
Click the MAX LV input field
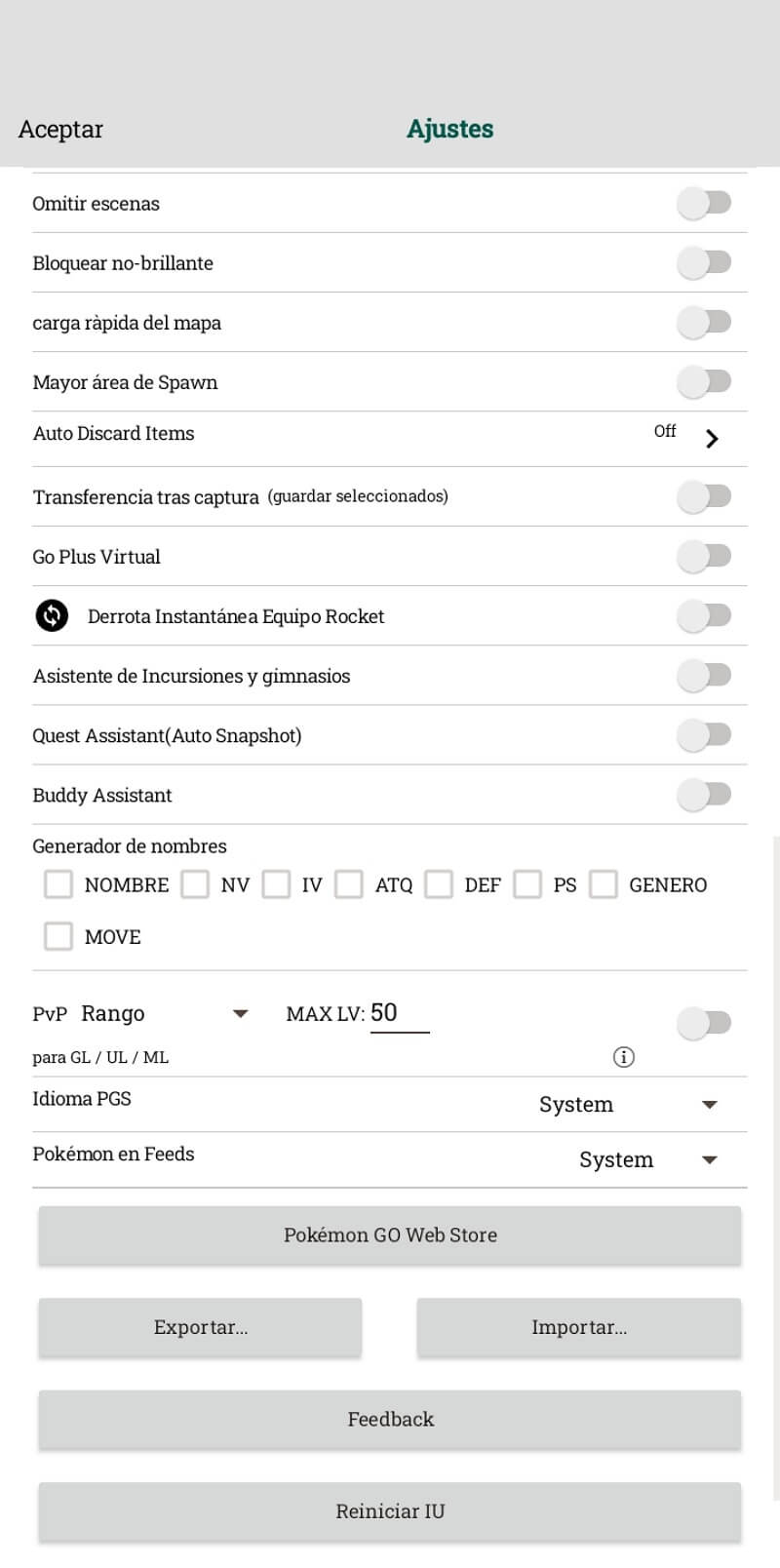click(x=399, y=1014)
